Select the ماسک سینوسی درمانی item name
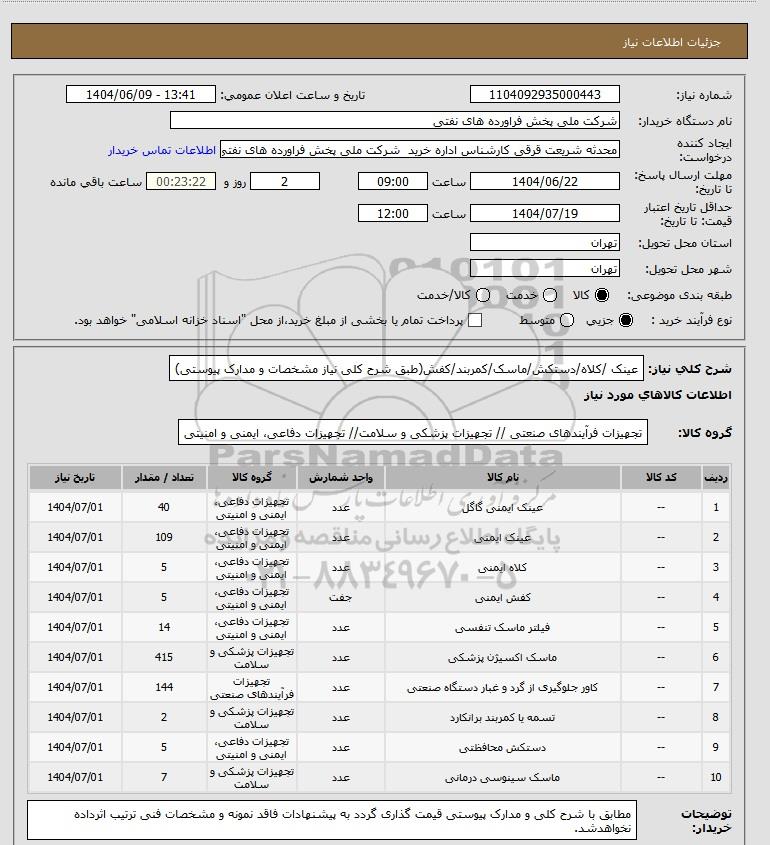770x845 pixels. [503, 778]
